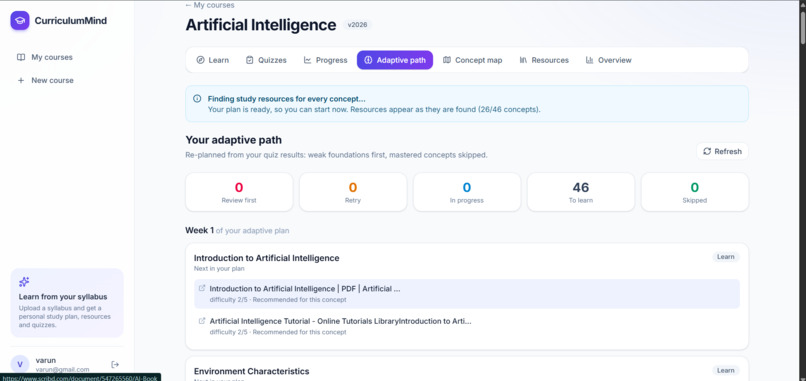The height and width of the screenshot is (381, 806).
Task: Click the varun username in the sidebar
Action: (x=46, y=360)
